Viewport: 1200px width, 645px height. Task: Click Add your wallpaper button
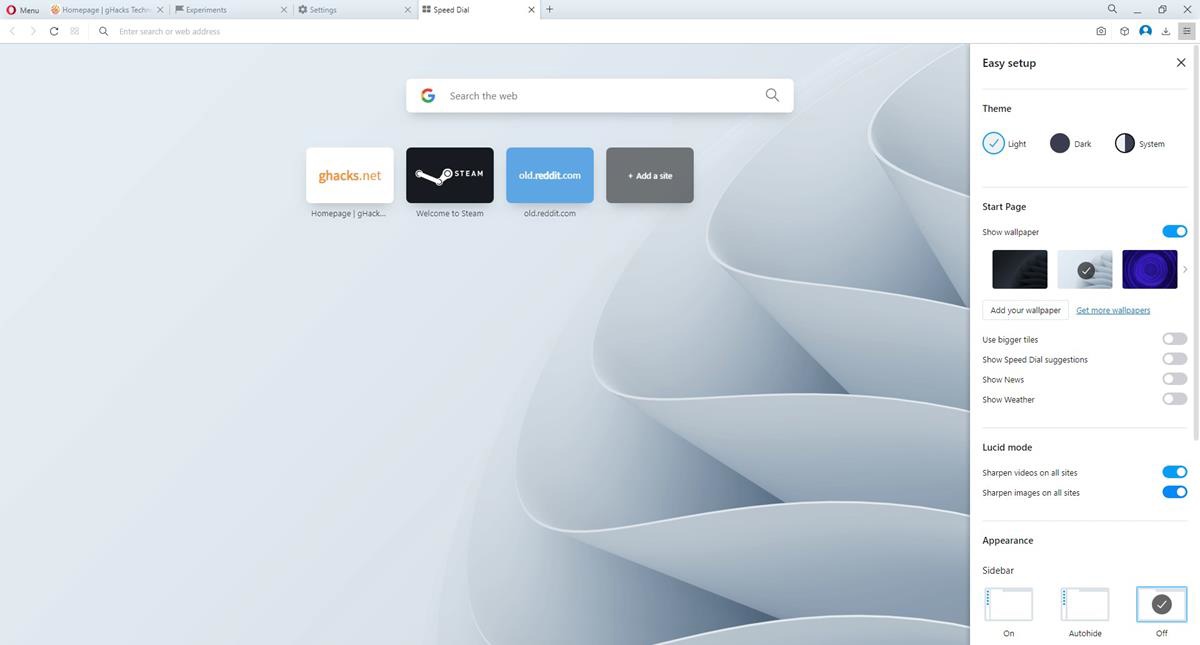tap(1025, 310)
